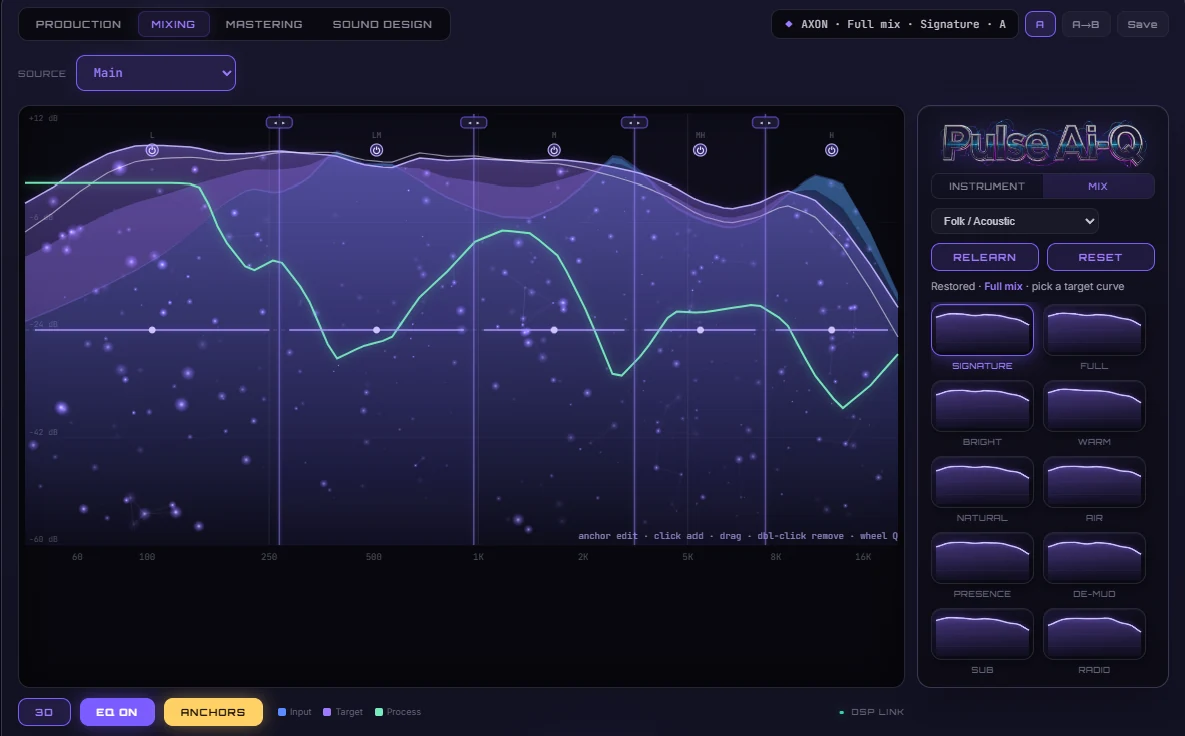The height and width of the screenshot is (736, 1185).
Task: Select the A state button
Action: click(x=1040, y=24)
